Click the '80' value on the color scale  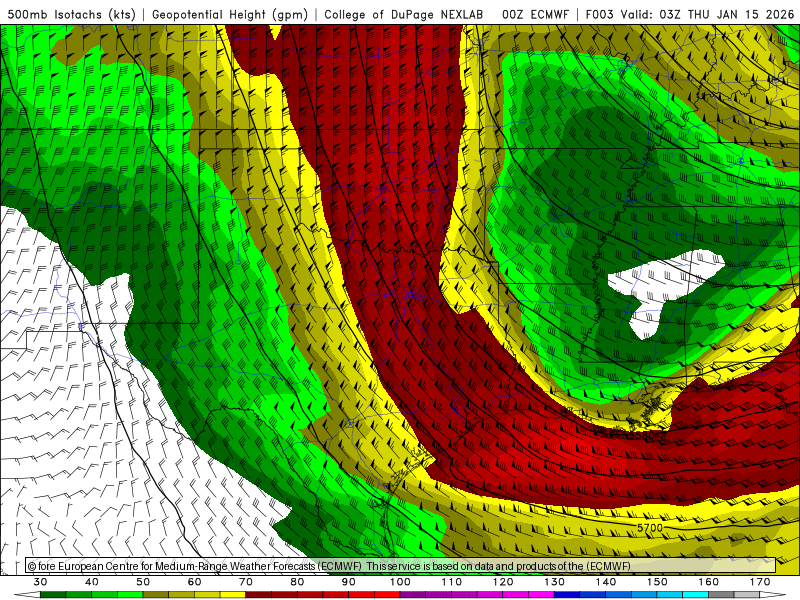[x=297, y=582]
